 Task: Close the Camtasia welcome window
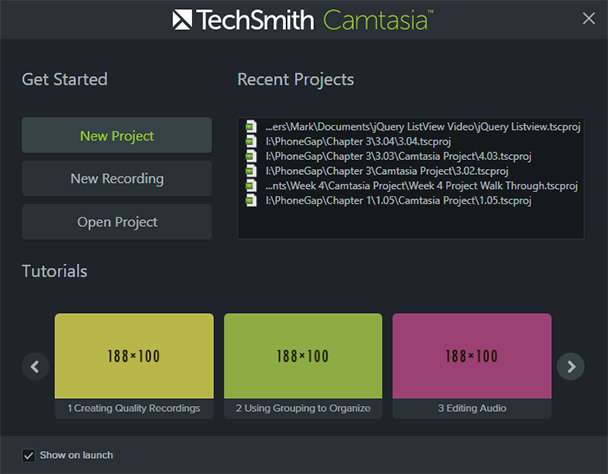(x=588, y=18)
